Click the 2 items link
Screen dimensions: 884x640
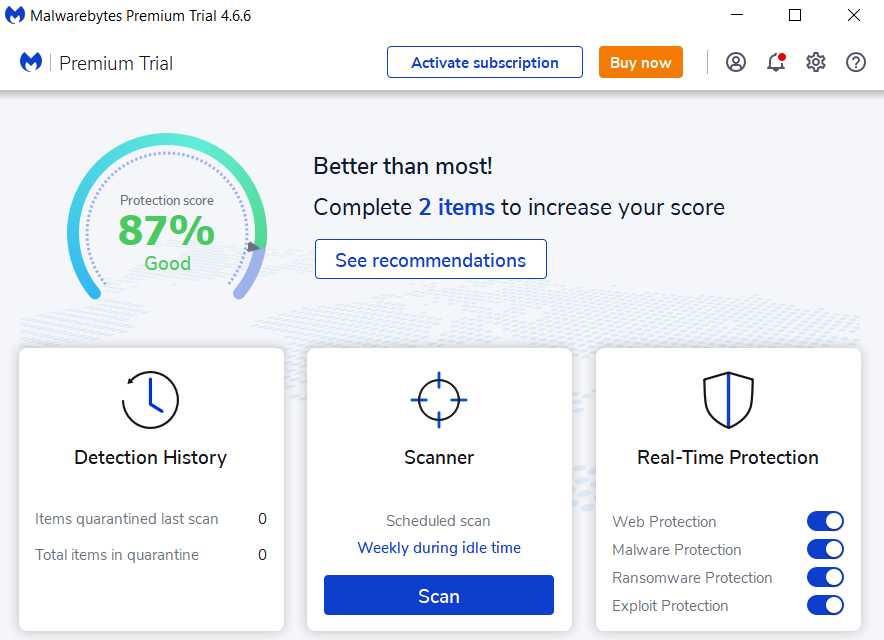pos(457,208)
